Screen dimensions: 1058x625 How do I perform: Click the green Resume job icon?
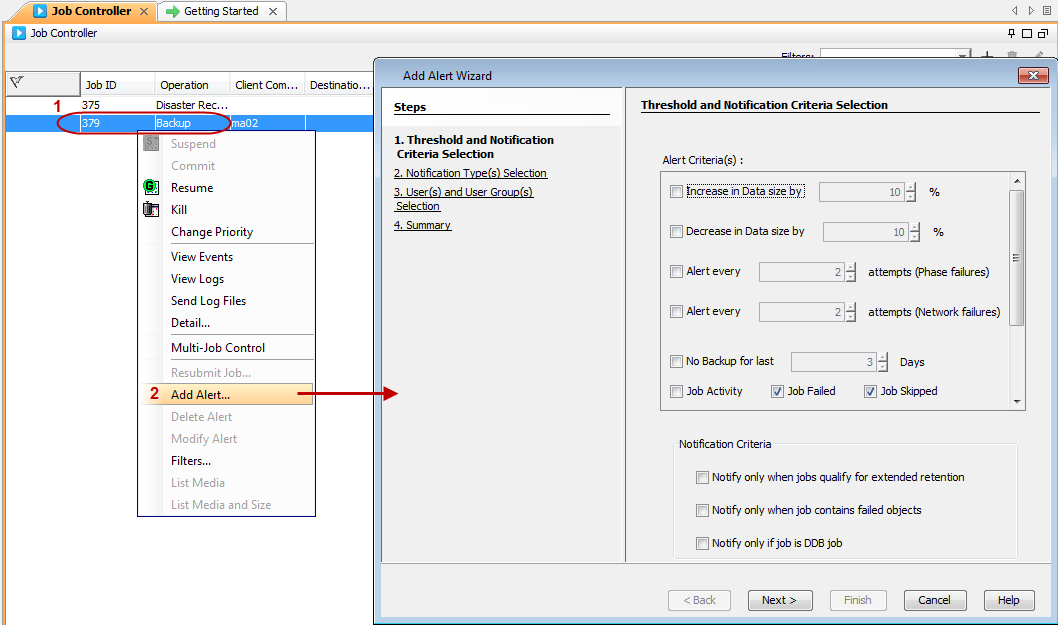point(151,187)
